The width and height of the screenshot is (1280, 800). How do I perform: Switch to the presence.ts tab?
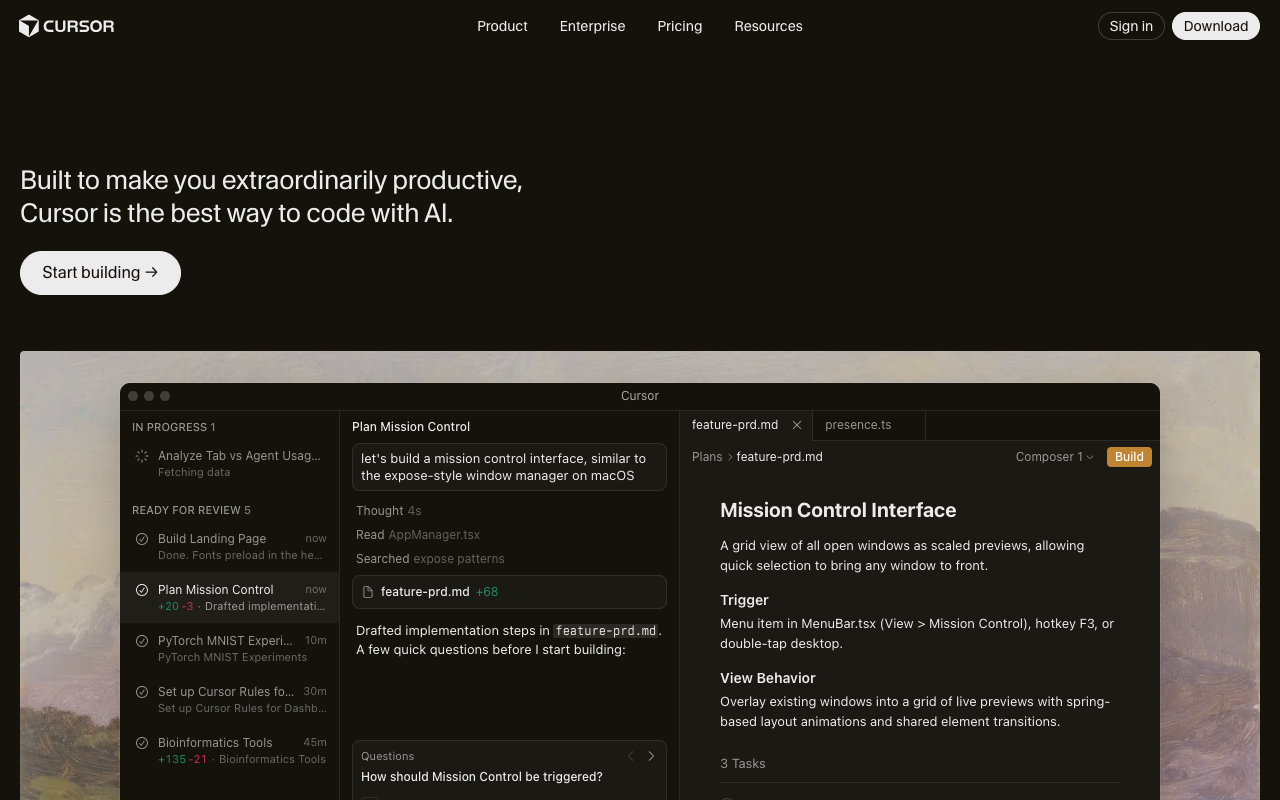pos(858,425)
